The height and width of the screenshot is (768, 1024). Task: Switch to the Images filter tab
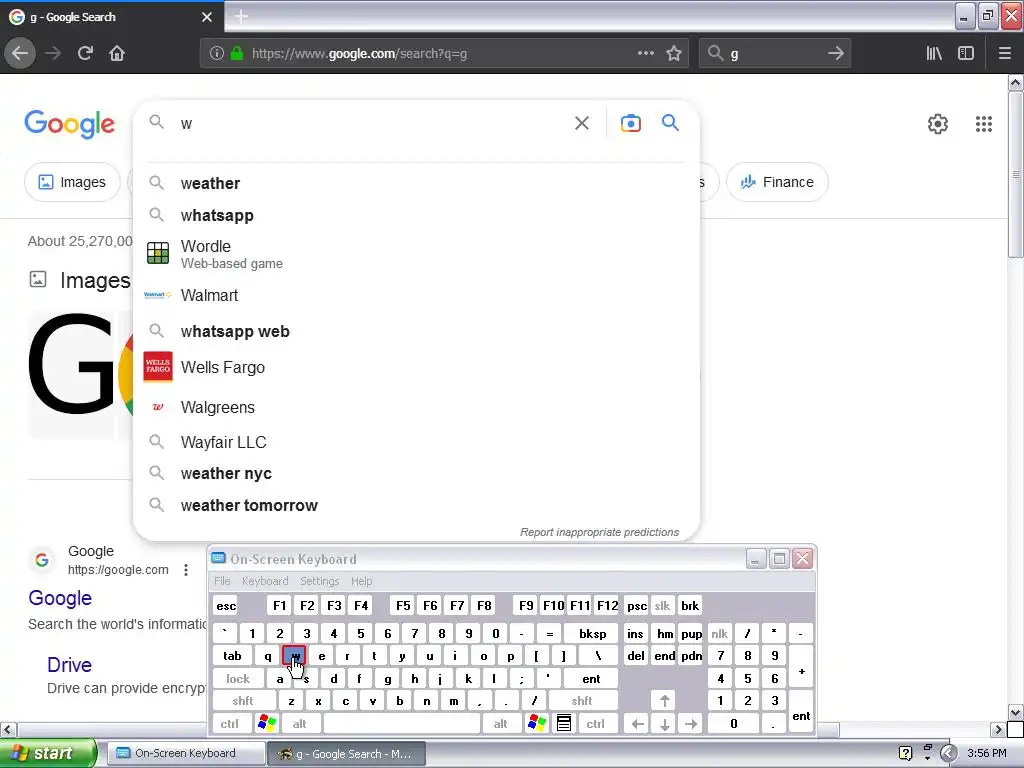[72, 182]
